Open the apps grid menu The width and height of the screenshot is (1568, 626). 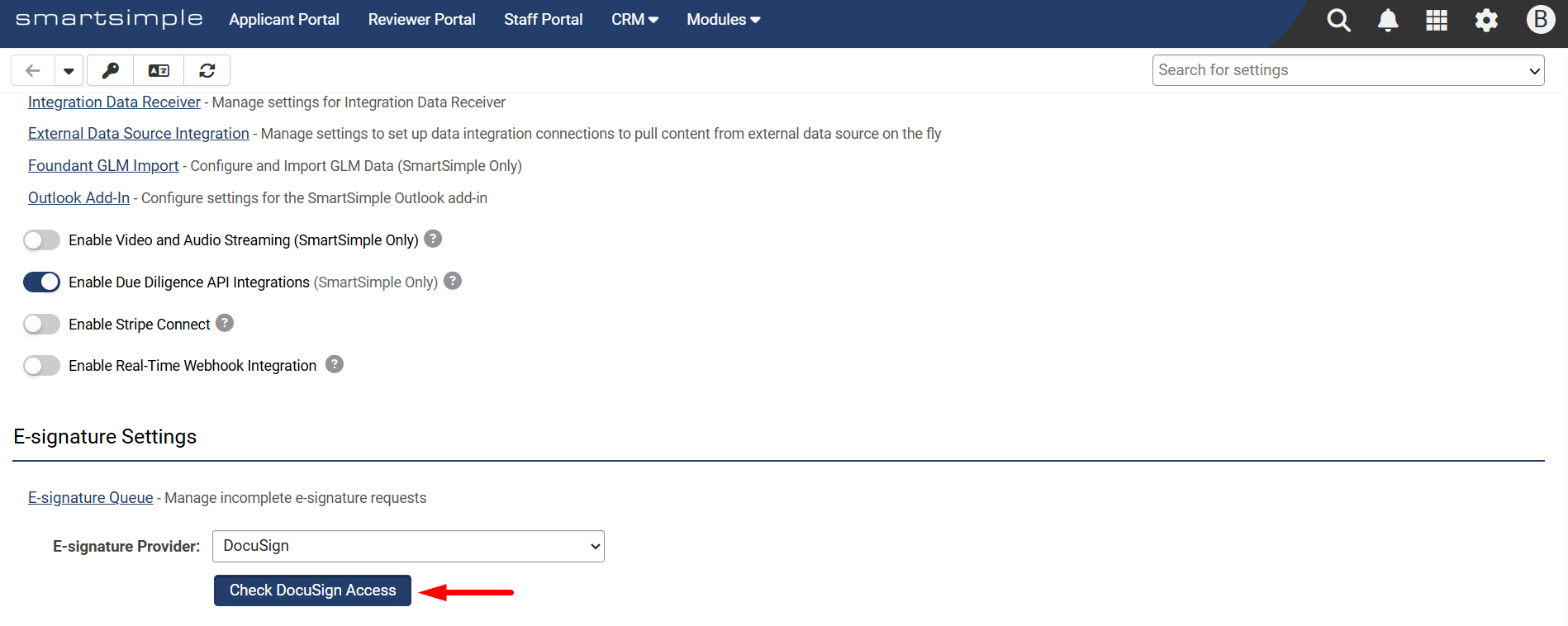click(x=1437, y=20)
